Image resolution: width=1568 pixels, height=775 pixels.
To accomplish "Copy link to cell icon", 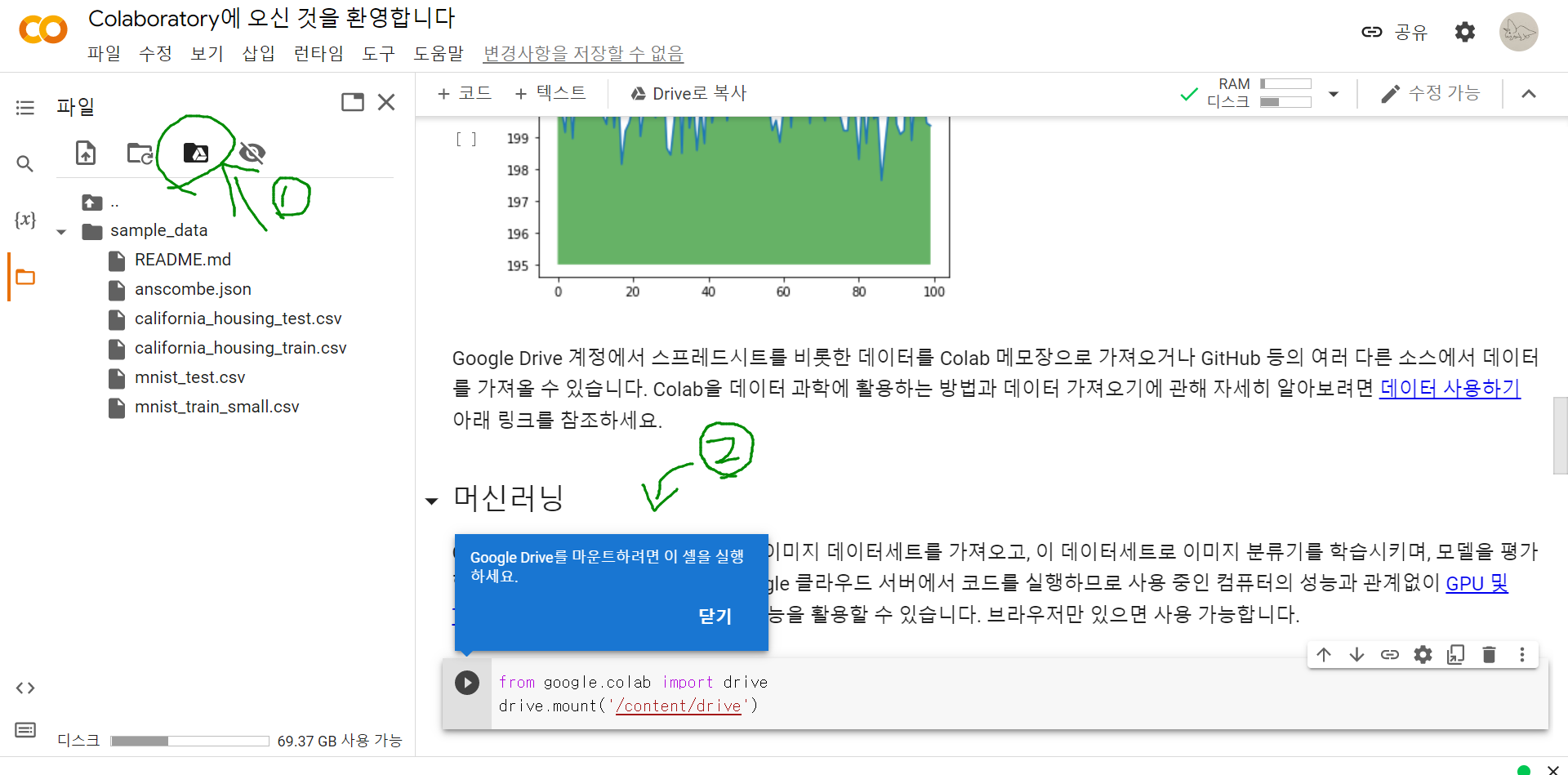I will tap(1390, 655).
